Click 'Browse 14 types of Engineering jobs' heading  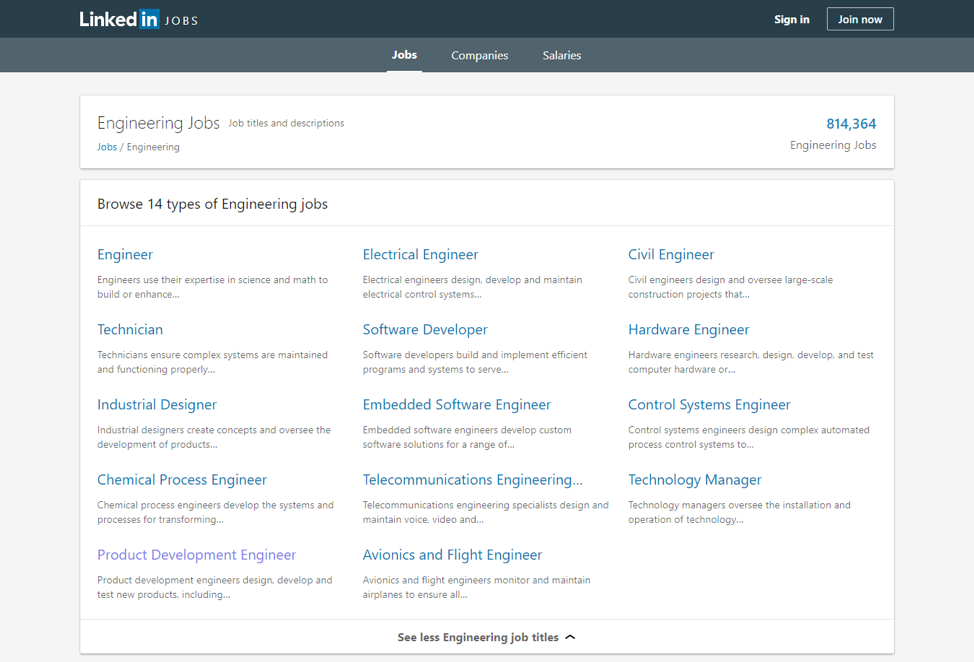click(212, 204)
